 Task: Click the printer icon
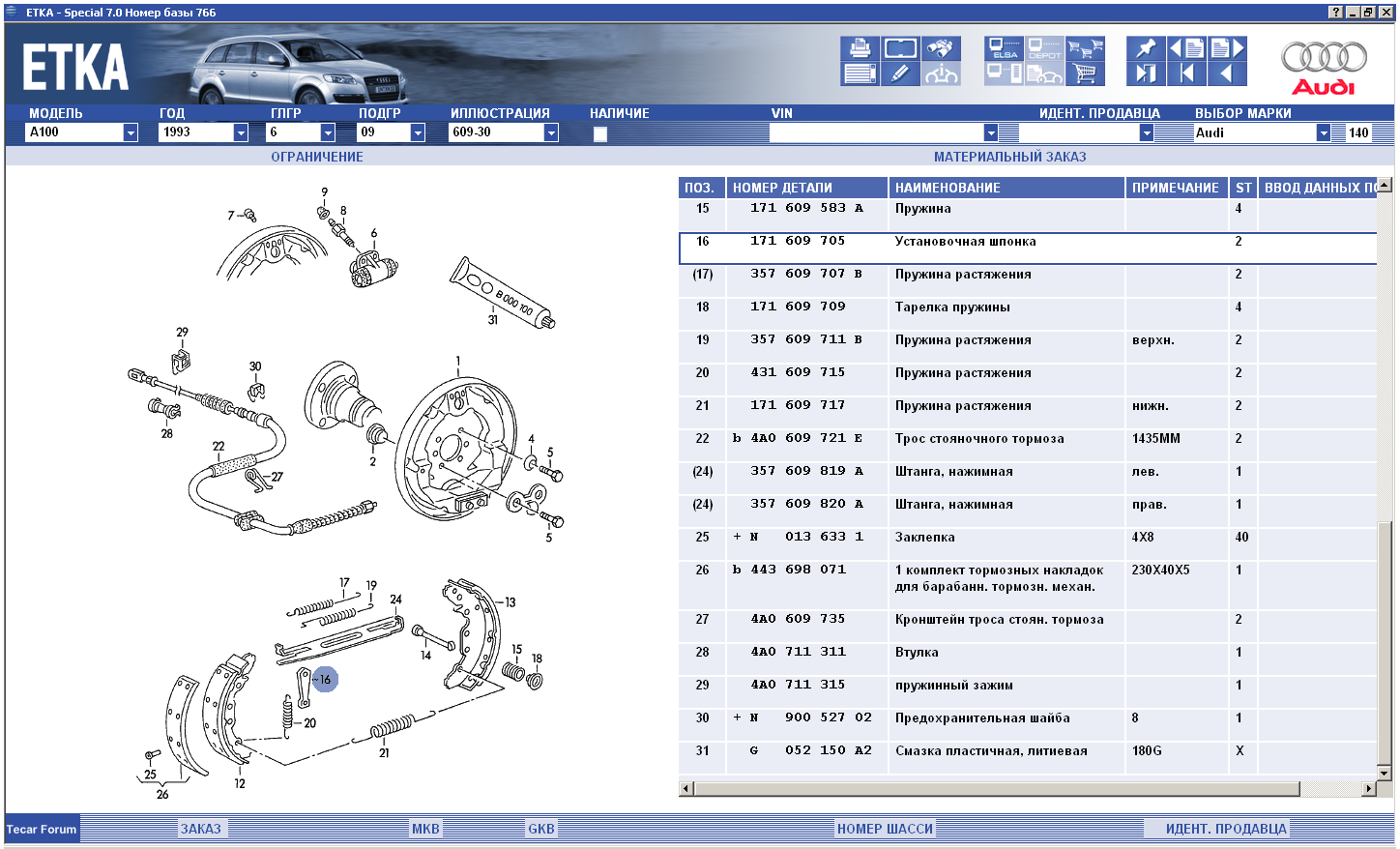point(860,48)
